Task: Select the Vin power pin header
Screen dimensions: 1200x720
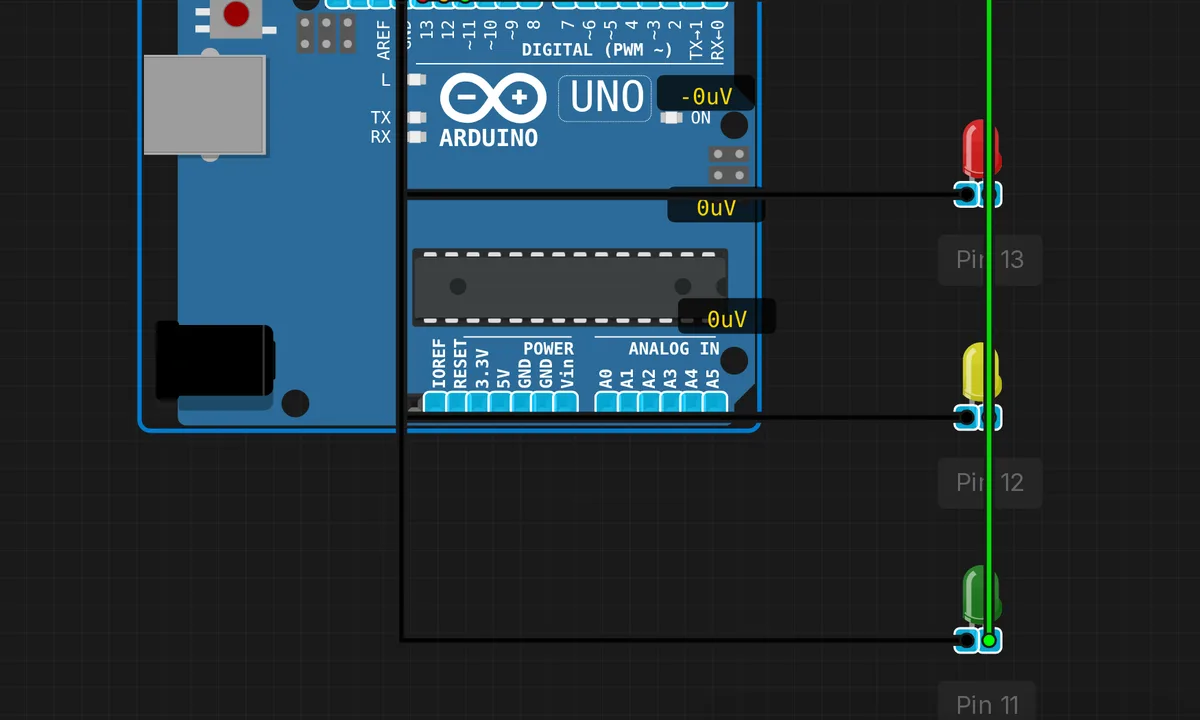Action: tap(567, 402)
